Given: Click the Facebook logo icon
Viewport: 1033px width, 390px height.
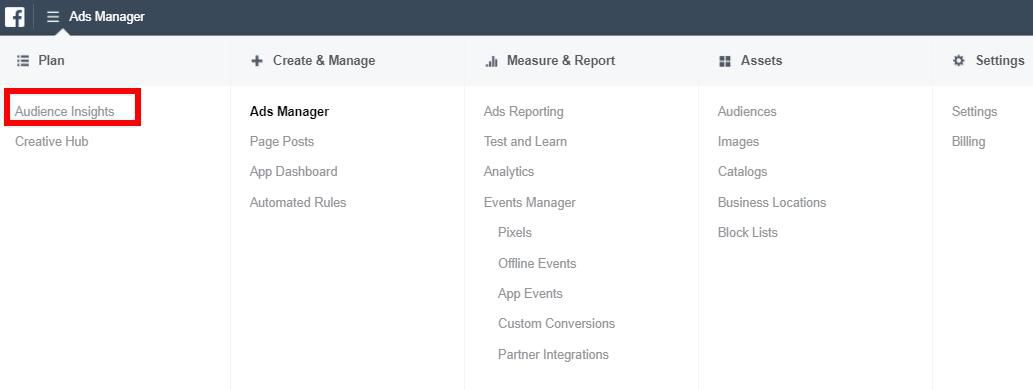Looking at the screenshot, I should click(14, 16).
